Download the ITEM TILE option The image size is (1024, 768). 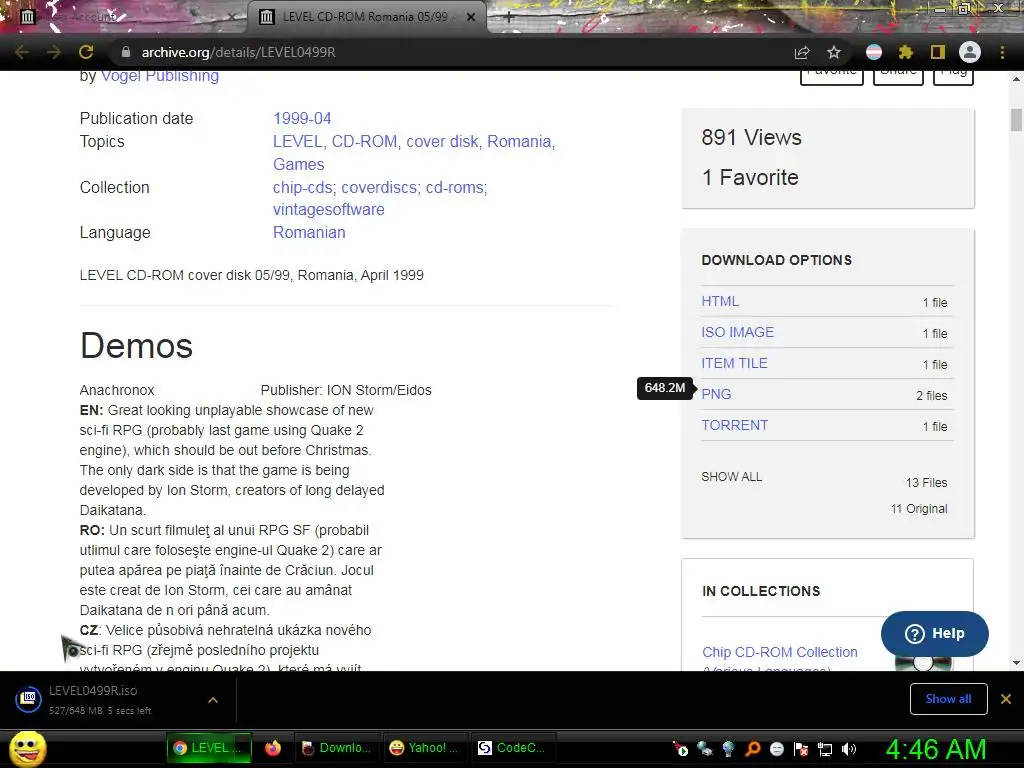[x=734, y=363]
